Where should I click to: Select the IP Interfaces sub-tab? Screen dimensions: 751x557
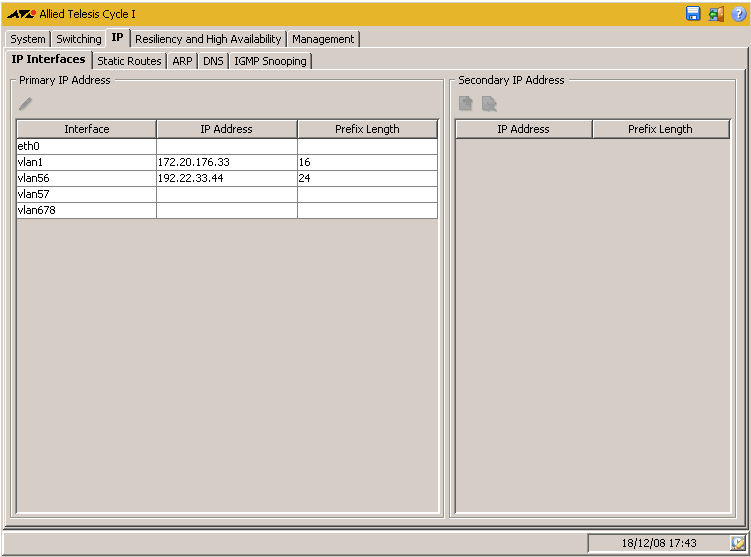click(48, 59)
